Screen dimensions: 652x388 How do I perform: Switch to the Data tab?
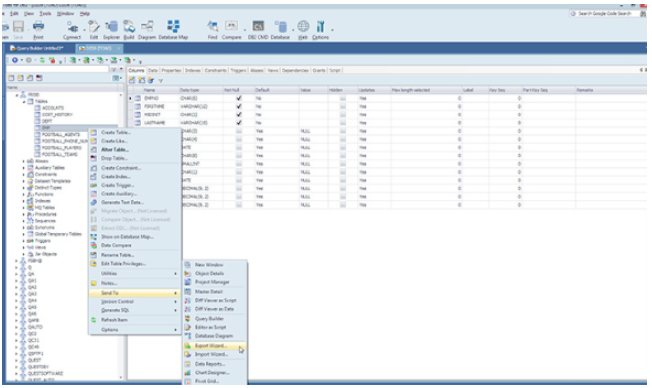click(153, 70)
